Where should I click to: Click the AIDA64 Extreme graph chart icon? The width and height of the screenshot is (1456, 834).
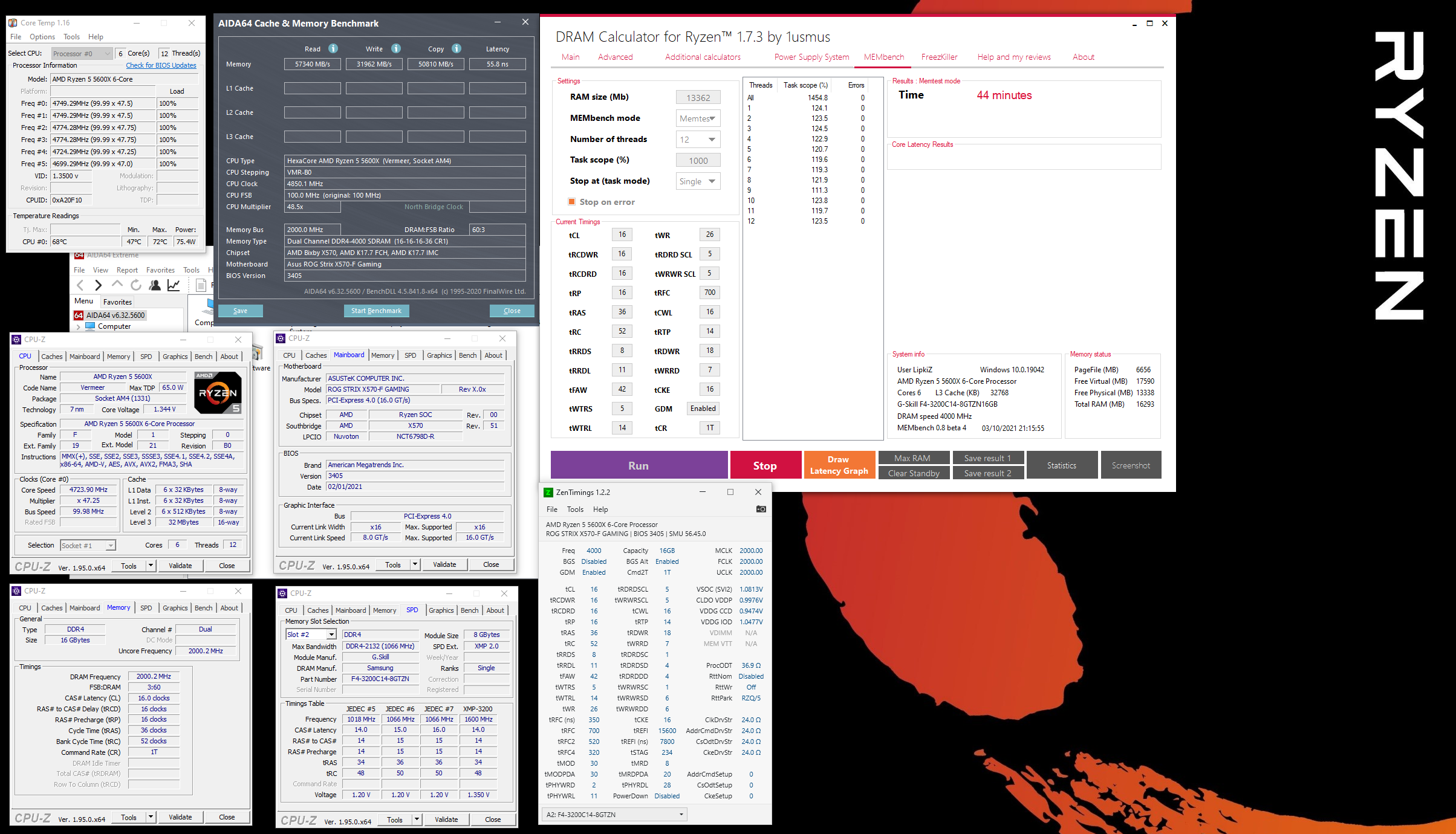coord(174,285)
